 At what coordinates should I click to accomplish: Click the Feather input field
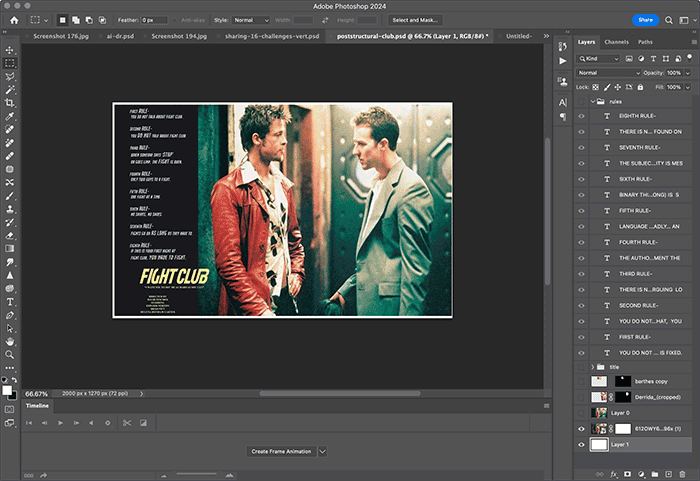[154, 20]
